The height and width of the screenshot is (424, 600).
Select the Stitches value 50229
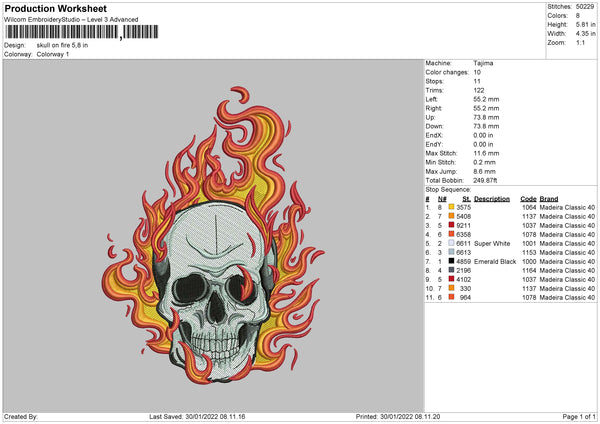(x=585, y=7)
